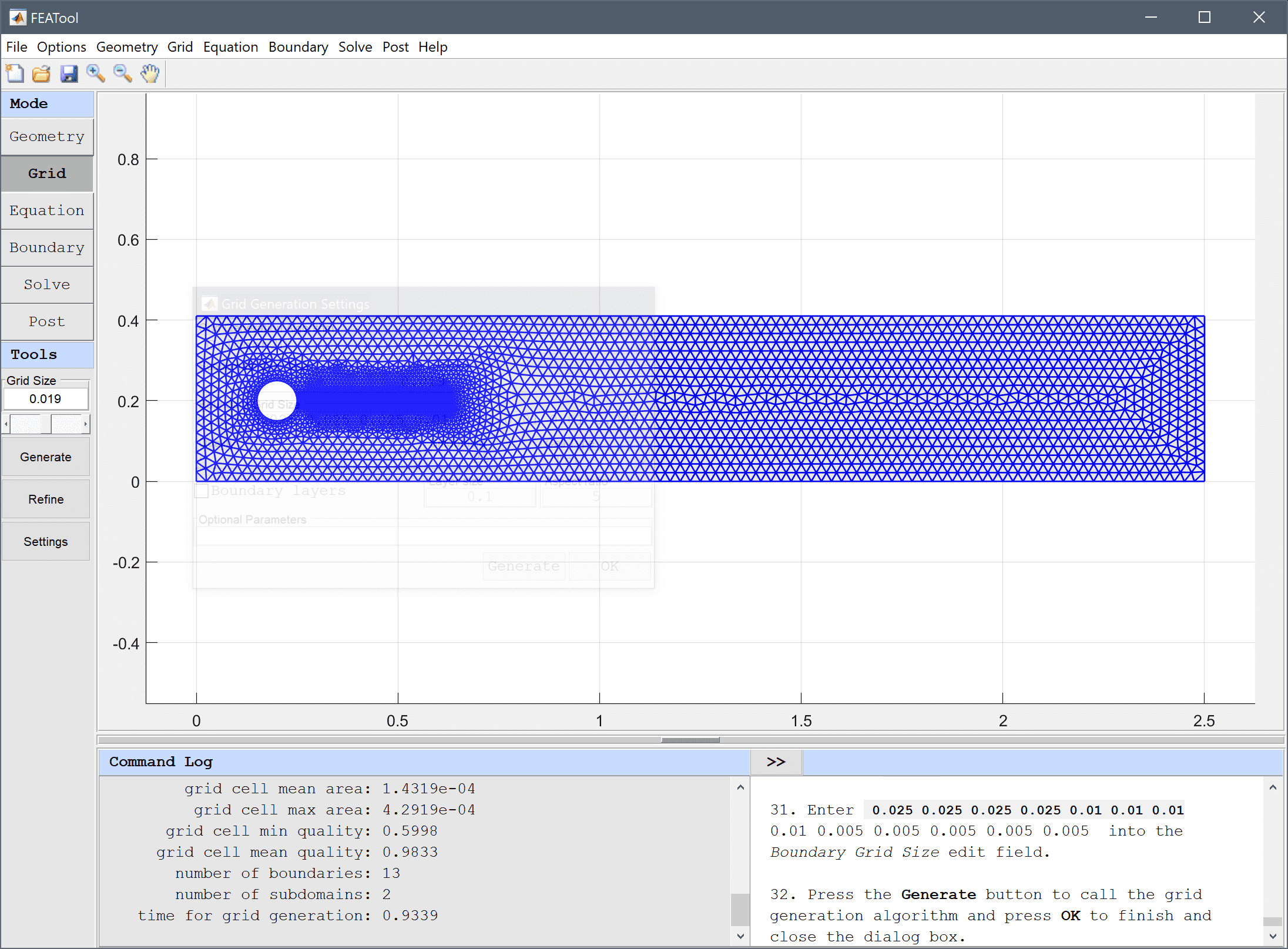1288x949 pixels.
Task: Activate the Pan hand tool
Action: click(150, 73)
